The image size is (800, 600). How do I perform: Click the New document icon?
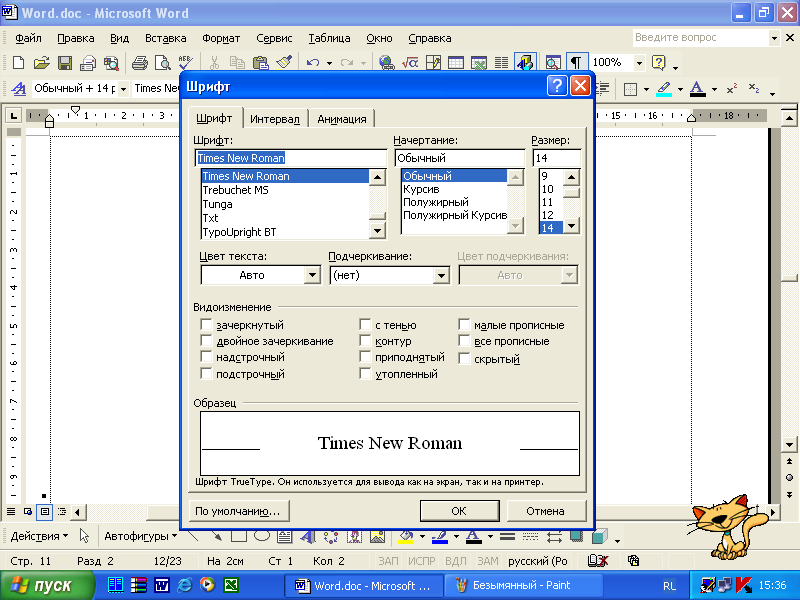pyautogui.click(x=18, y=63)
